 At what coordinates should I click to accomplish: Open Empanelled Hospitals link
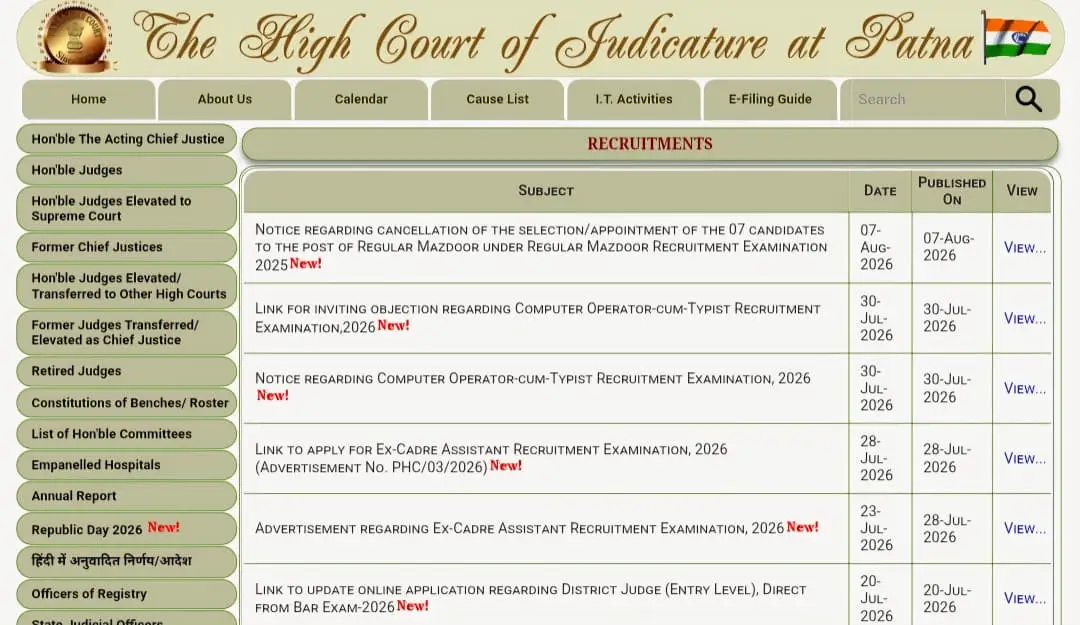(x=127, y=464)
